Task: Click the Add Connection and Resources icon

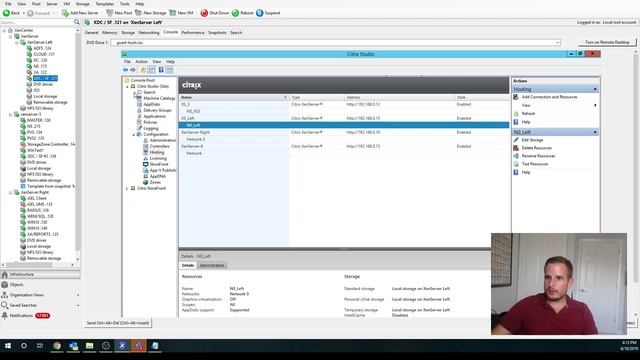Action: pyautogui.click(x=516, y=97)
